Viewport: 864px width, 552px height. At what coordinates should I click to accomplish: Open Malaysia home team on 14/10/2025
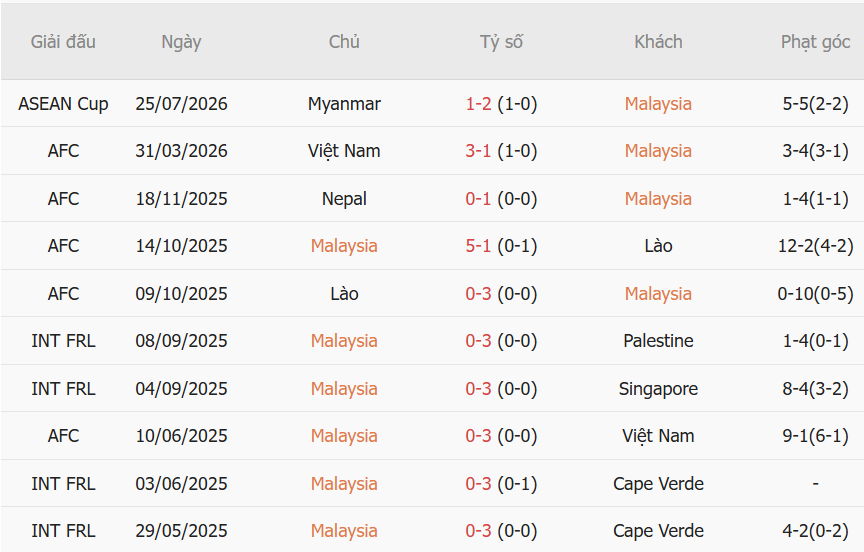pyautogui.click(x=344, y=246)
